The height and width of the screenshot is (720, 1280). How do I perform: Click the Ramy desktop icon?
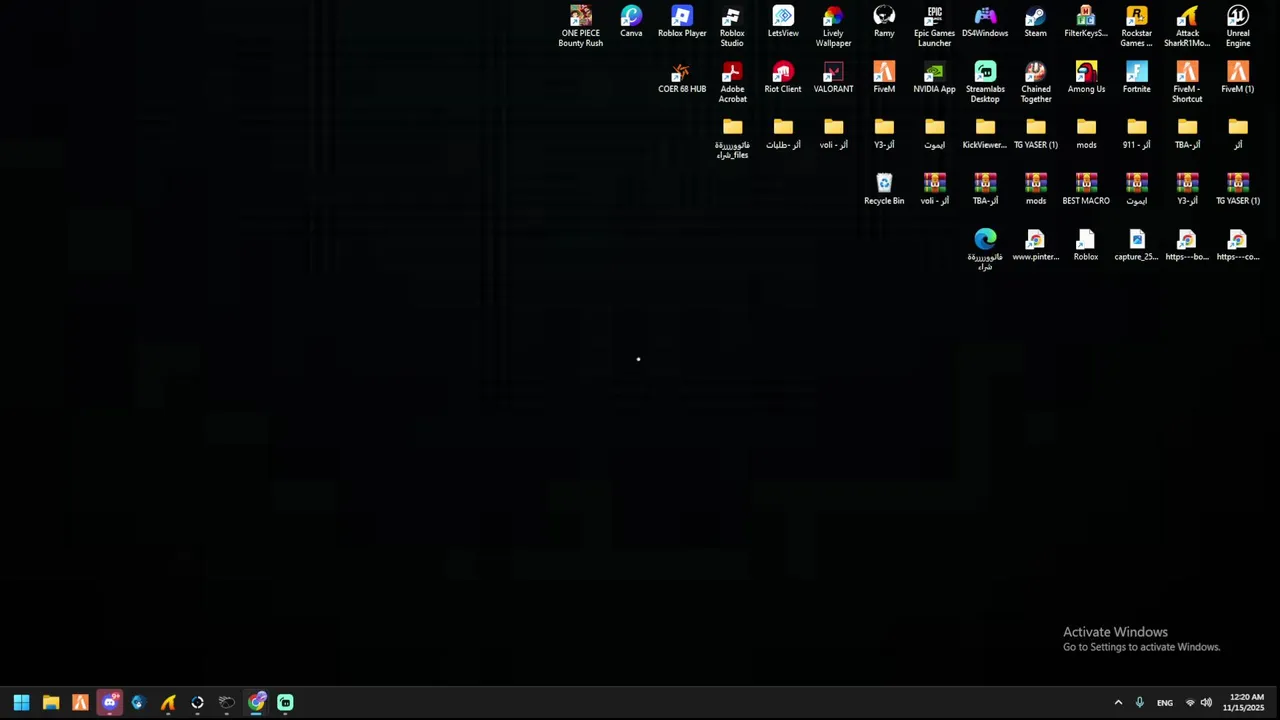click(x=884, y=22)
